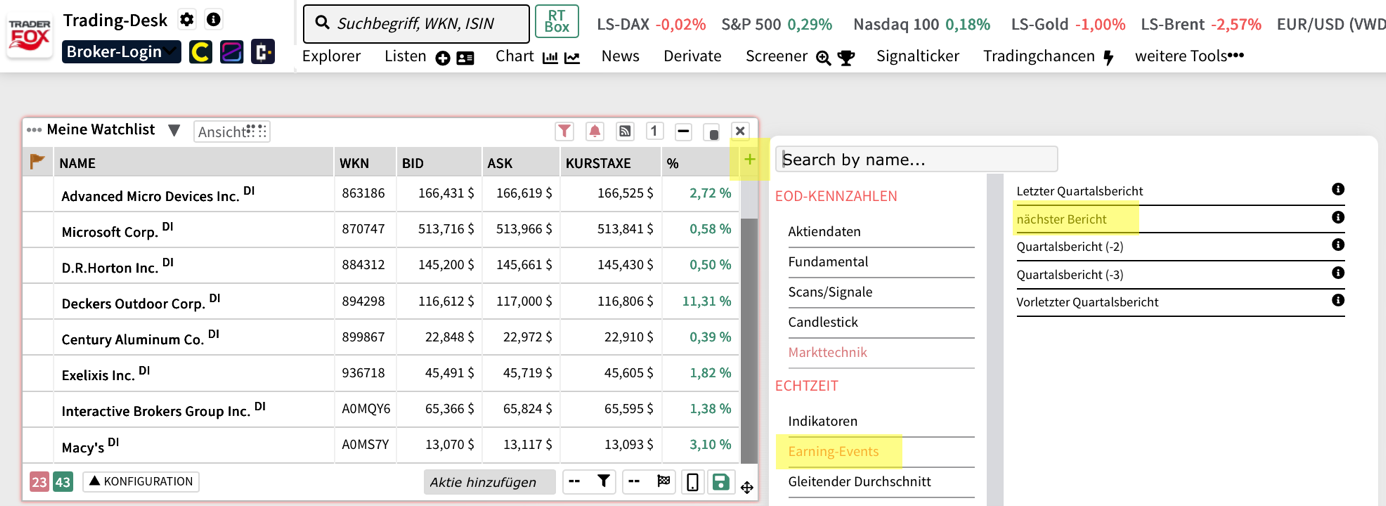Focus the Suchbegriff, WKN, ISIN search field
Viewport: 1386px width, 506px height.
(x=416, y=23)
